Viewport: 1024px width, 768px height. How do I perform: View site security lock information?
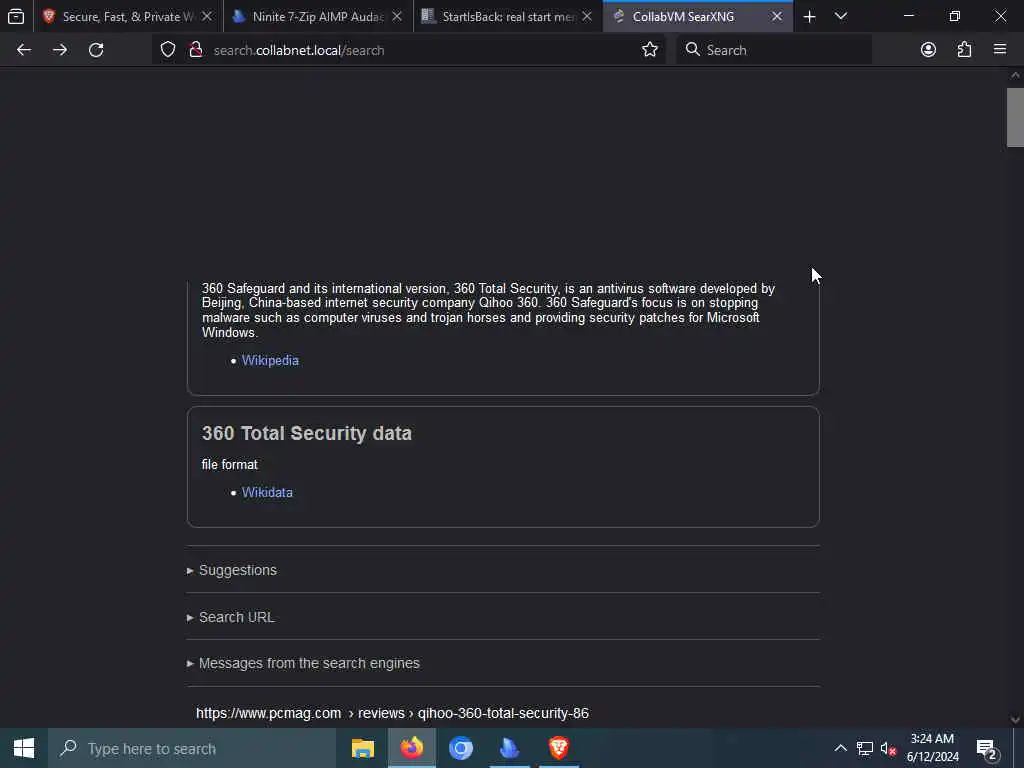[195, 50]
